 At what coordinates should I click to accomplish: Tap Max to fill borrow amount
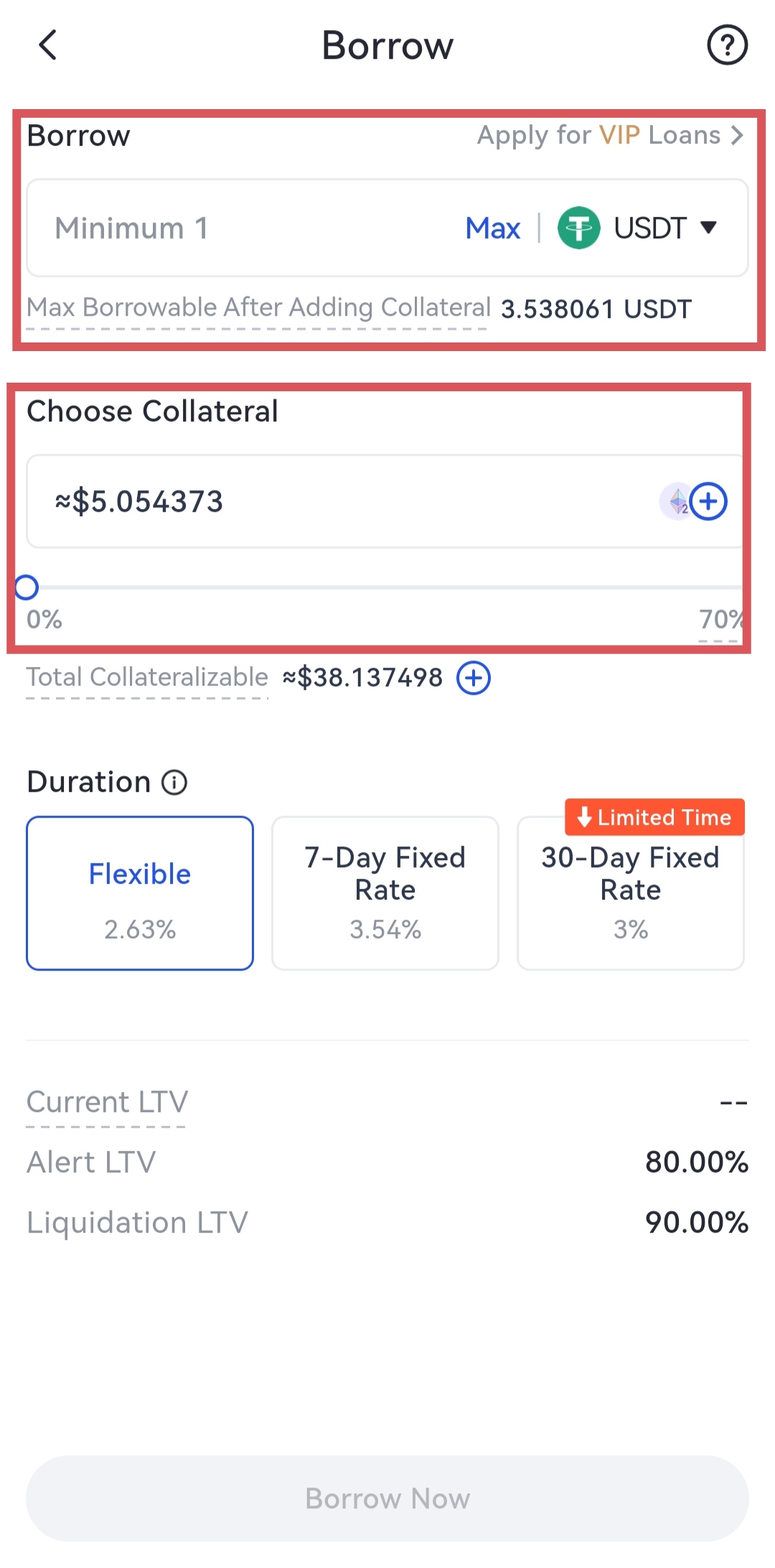[492, 228]
